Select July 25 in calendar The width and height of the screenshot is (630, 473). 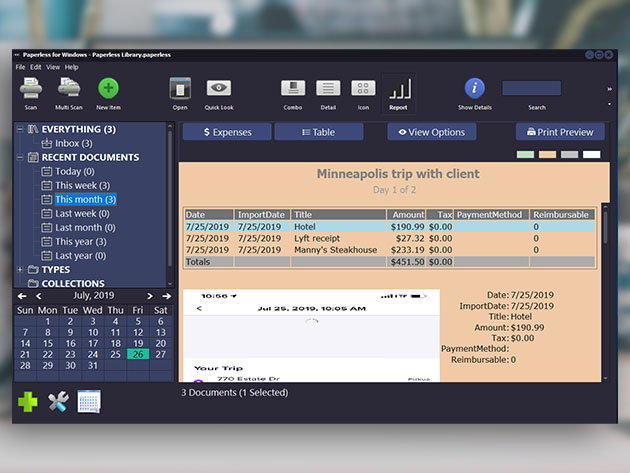(x=115, y=354)
